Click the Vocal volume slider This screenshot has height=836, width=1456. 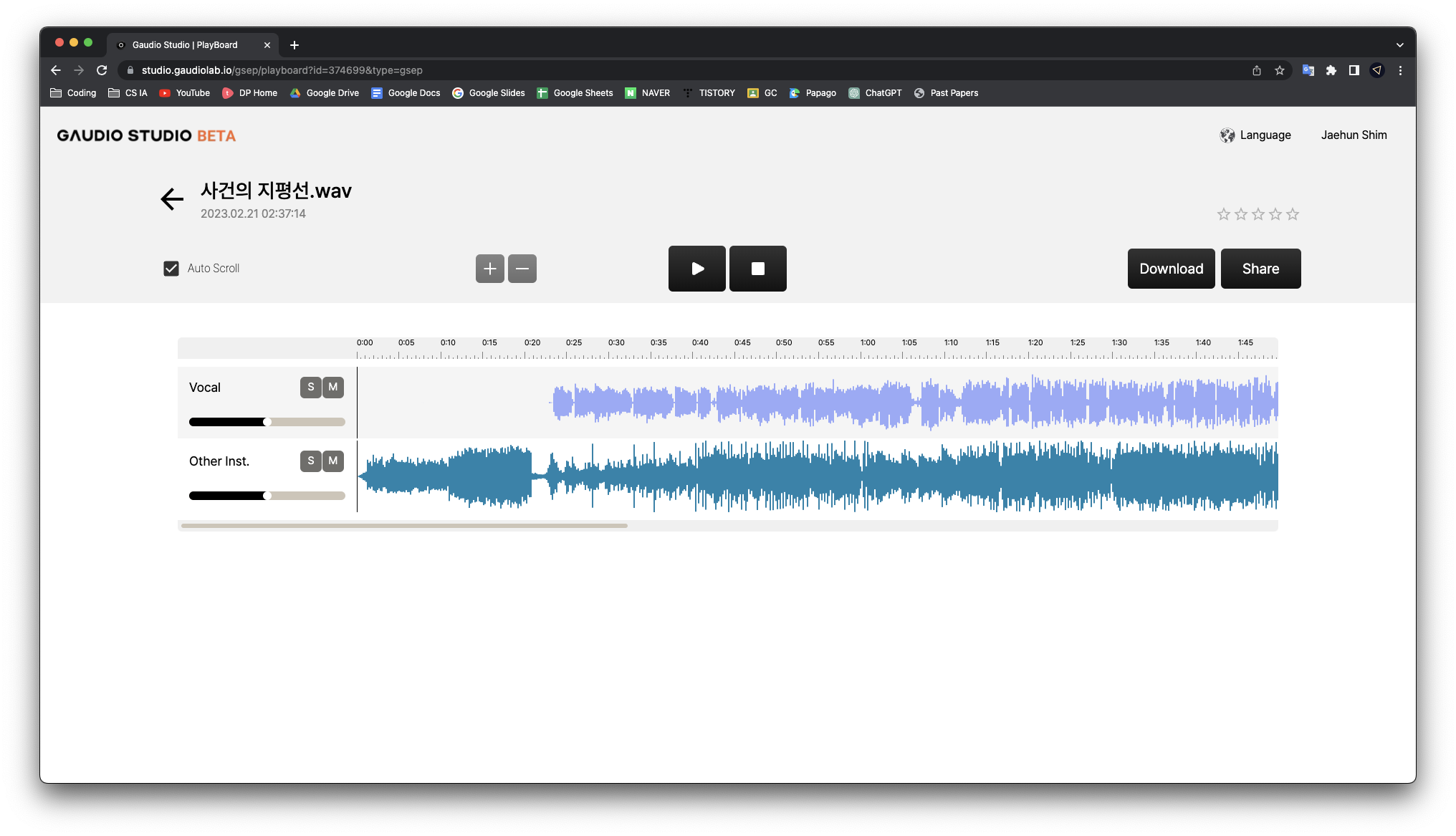[x=267, y=422]
